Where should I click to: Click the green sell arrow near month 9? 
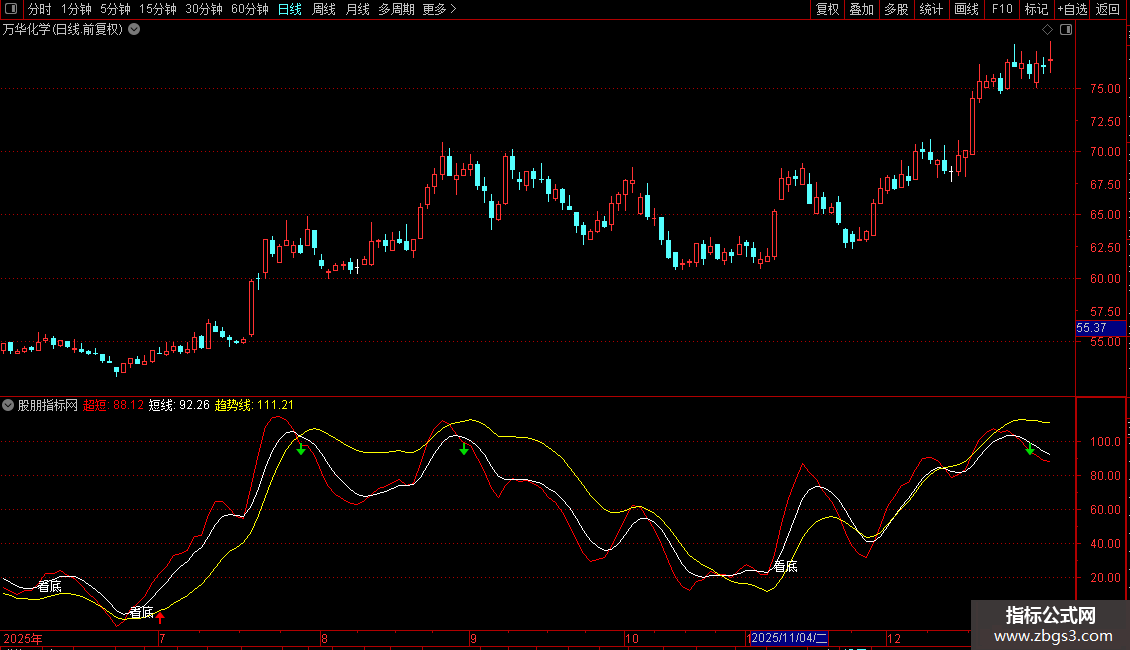(464, 449)
